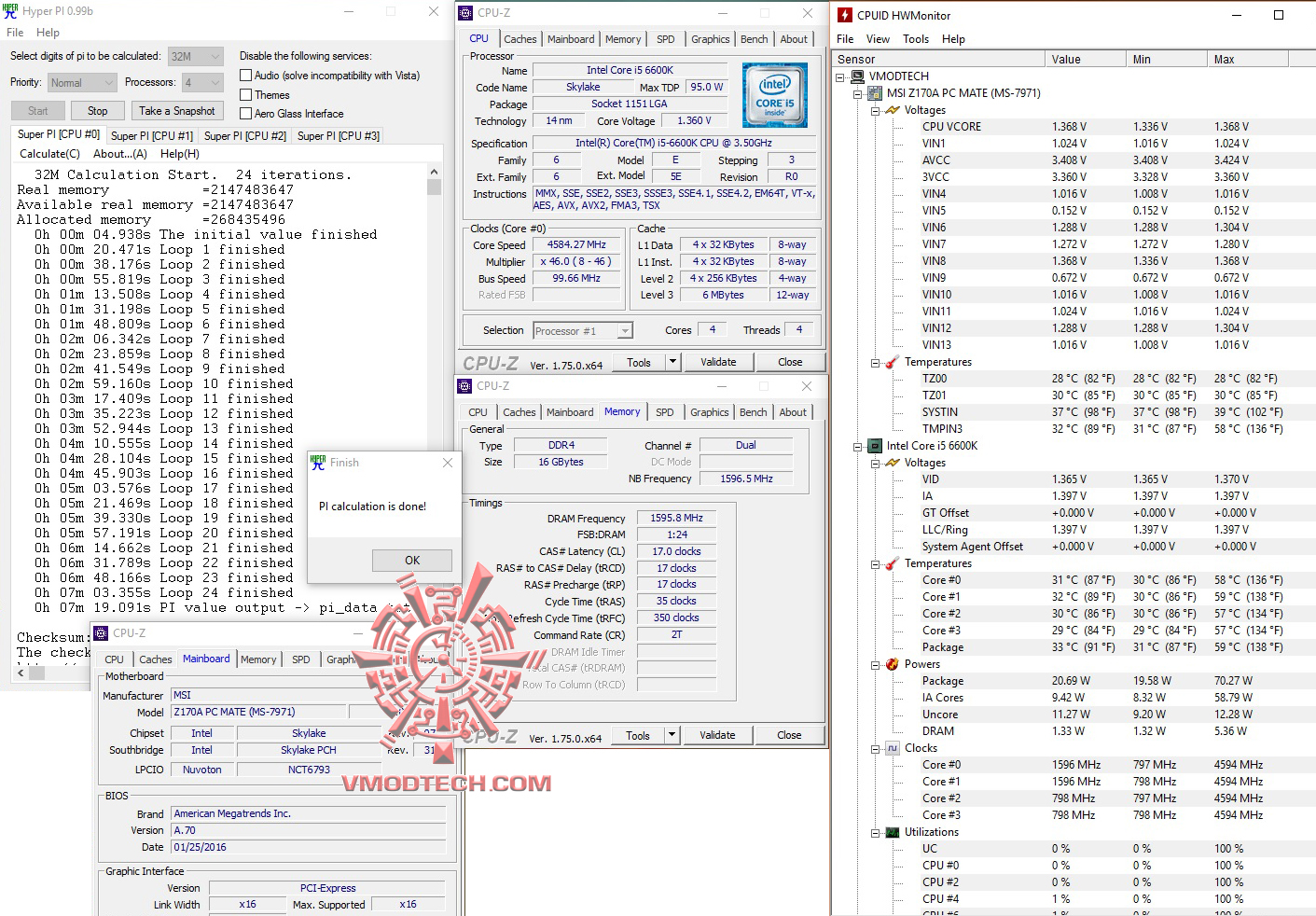Open the Processors count dropdown
The height and width of the screenshot is (916, 1316).
coord(202,82)
